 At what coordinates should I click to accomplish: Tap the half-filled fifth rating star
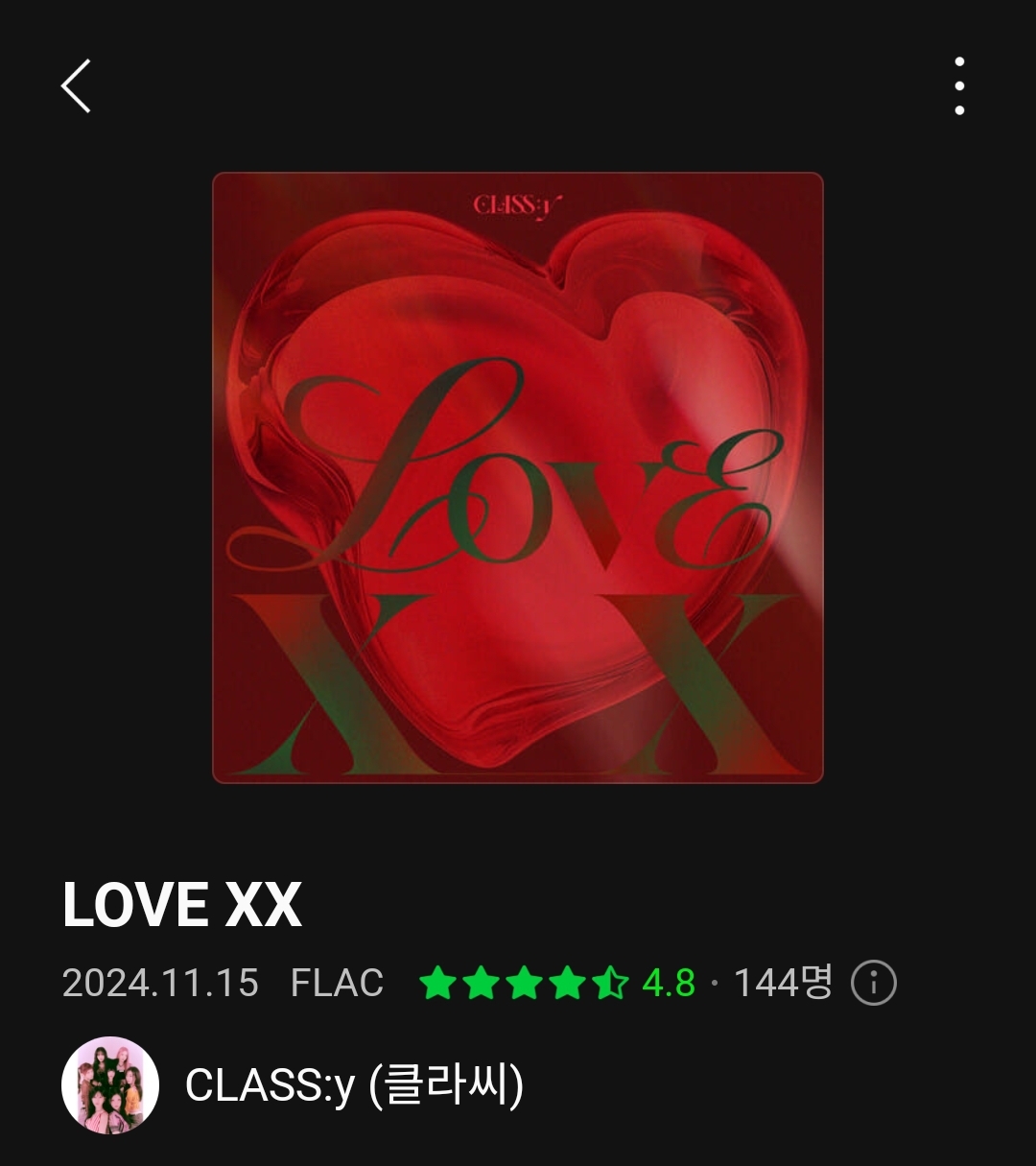pyautogui.click(x=610, y=984)
